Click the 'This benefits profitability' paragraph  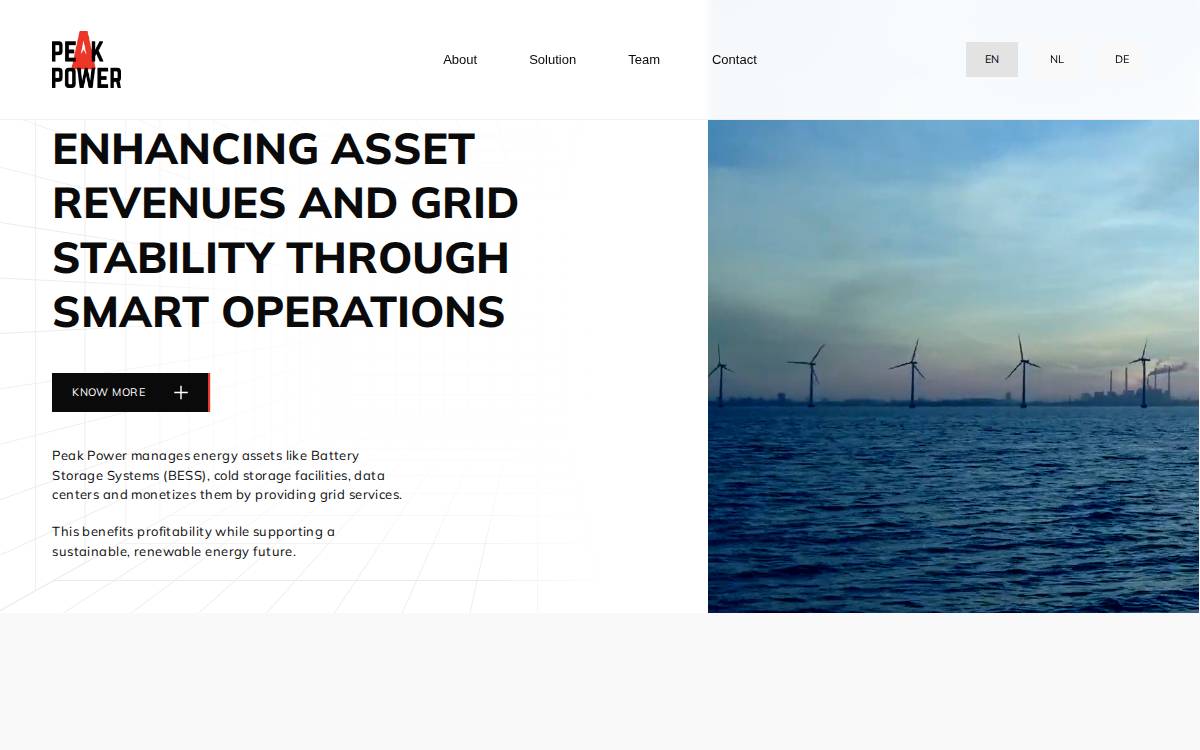pos(194,541)
